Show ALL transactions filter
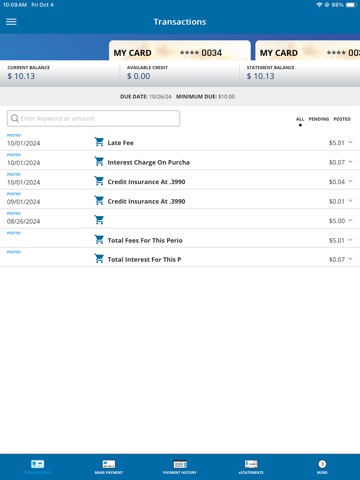This screenshot has width=360, height=480. coord(300,119)
